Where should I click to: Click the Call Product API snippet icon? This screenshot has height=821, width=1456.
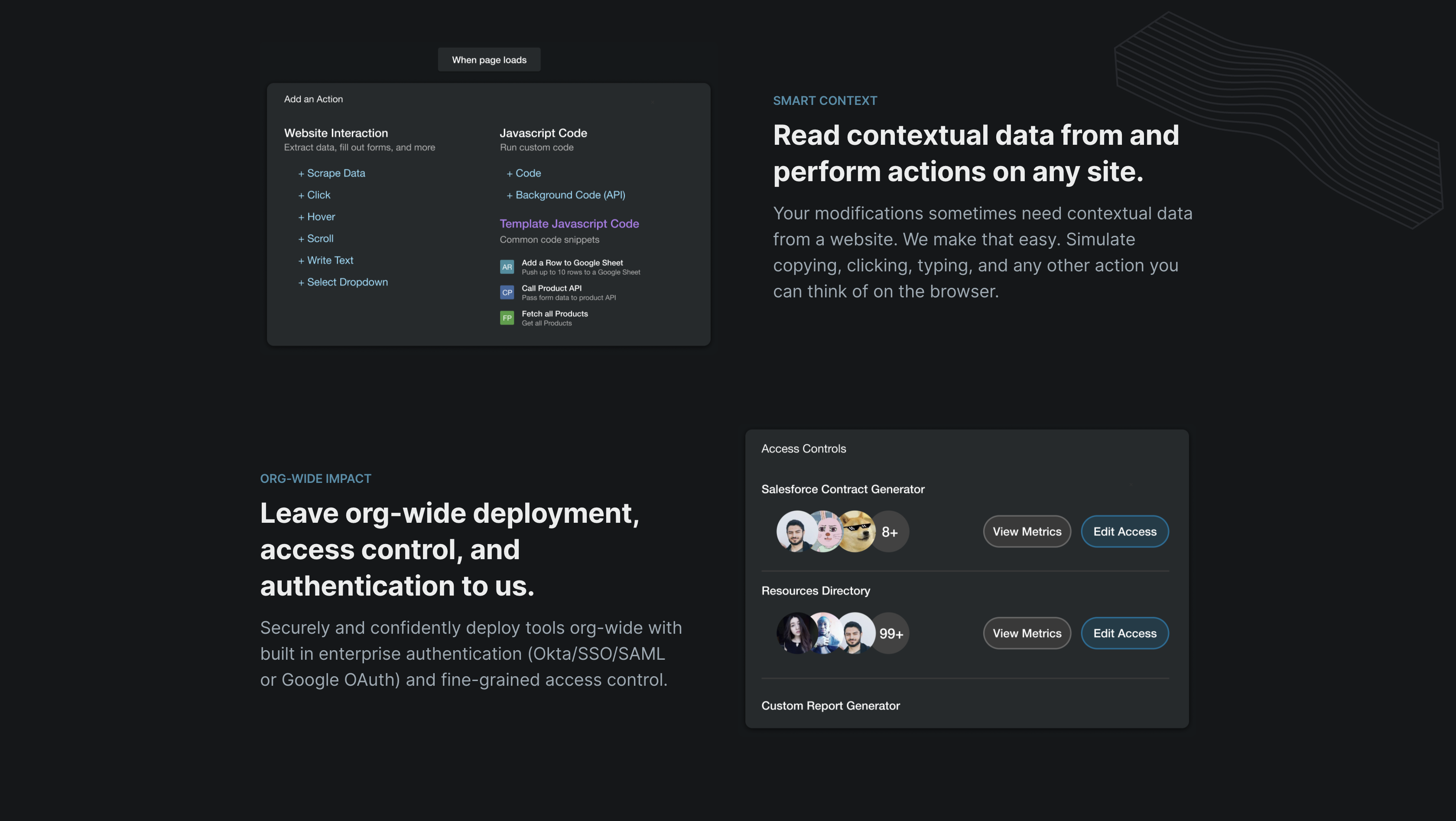pos(507,292)
